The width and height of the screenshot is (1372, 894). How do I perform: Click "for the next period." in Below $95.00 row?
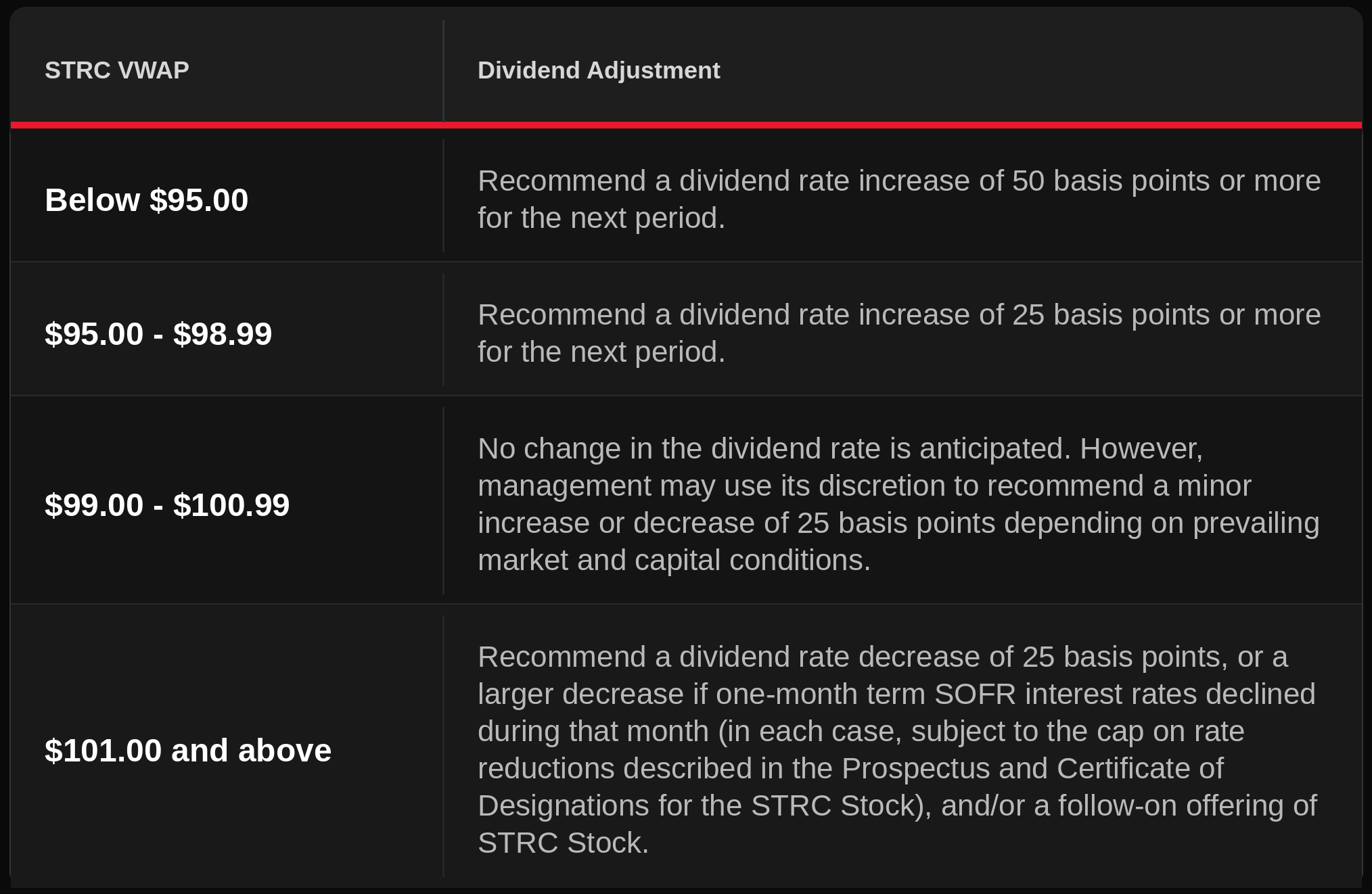[x=601, y=218]
